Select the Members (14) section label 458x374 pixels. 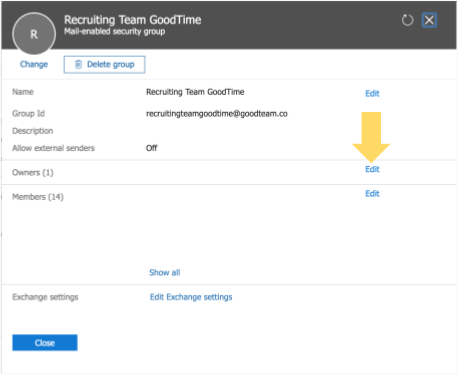click(x=38, y=197)
